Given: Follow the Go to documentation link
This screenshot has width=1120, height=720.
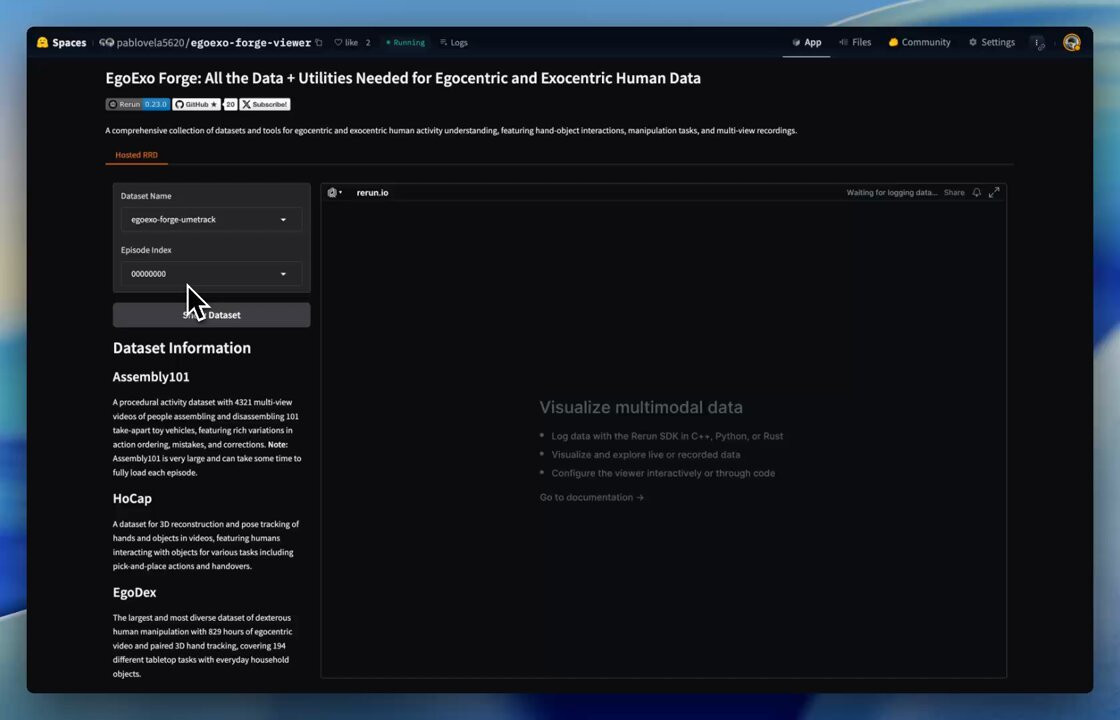Looking at the screenshot, I should [x=591, y=497].
